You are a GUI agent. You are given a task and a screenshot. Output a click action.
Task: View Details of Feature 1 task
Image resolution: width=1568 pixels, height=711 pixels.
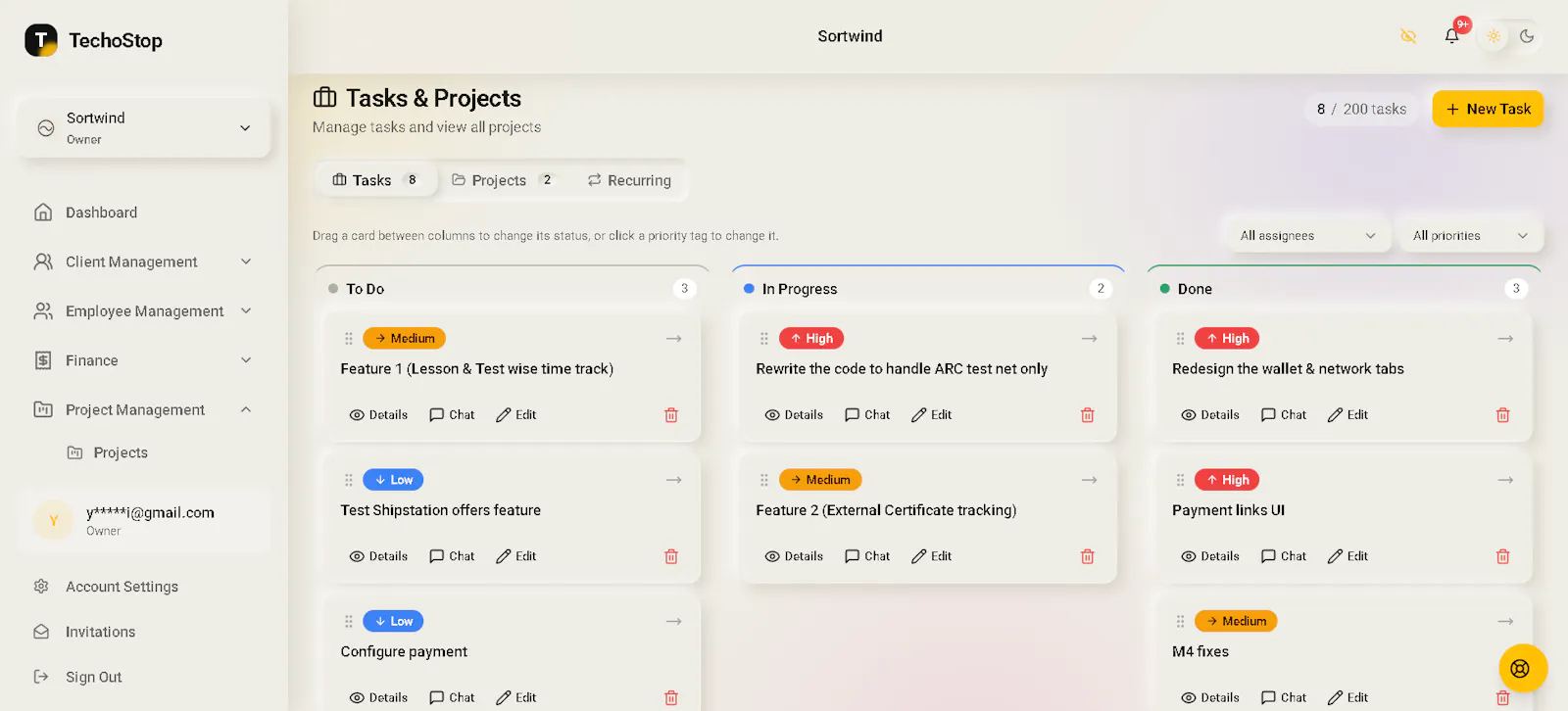378,415
